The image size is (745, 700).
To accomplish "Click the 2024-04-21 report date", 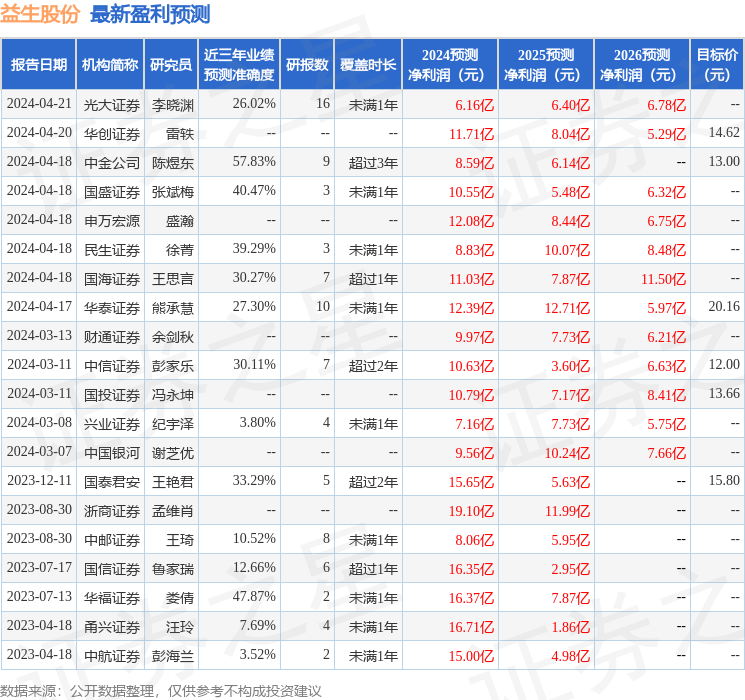I will (39, 103).
